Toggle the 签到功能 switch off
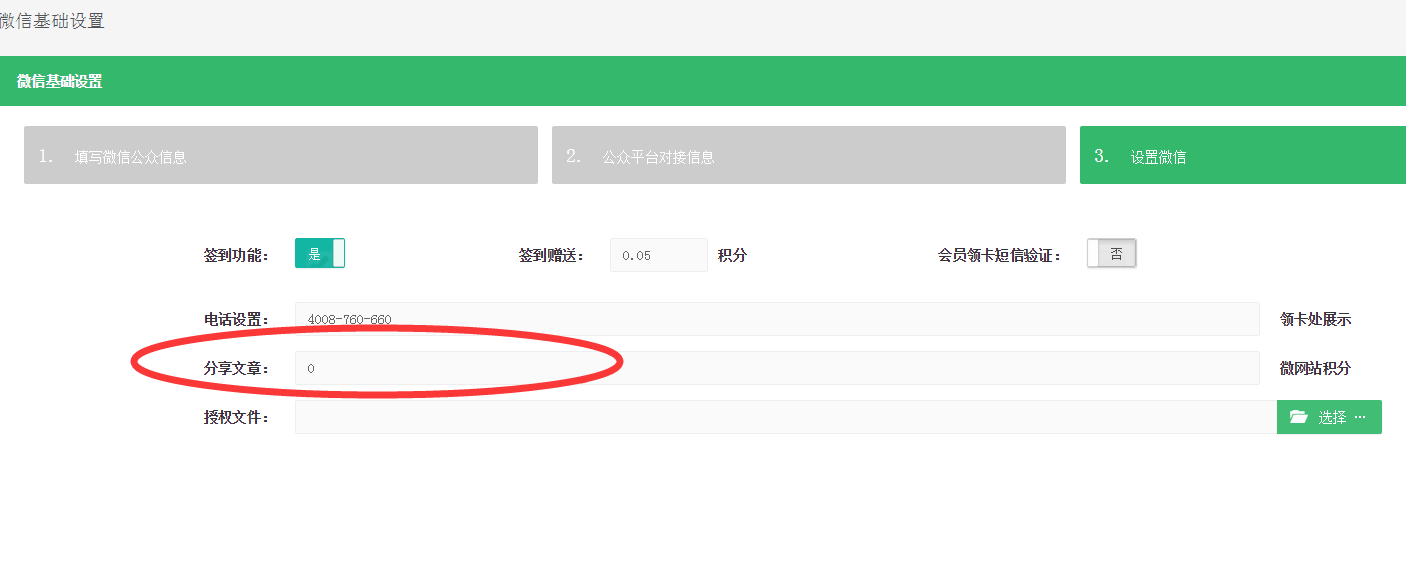The image size is (1406, 577). (x=320, y=254)
